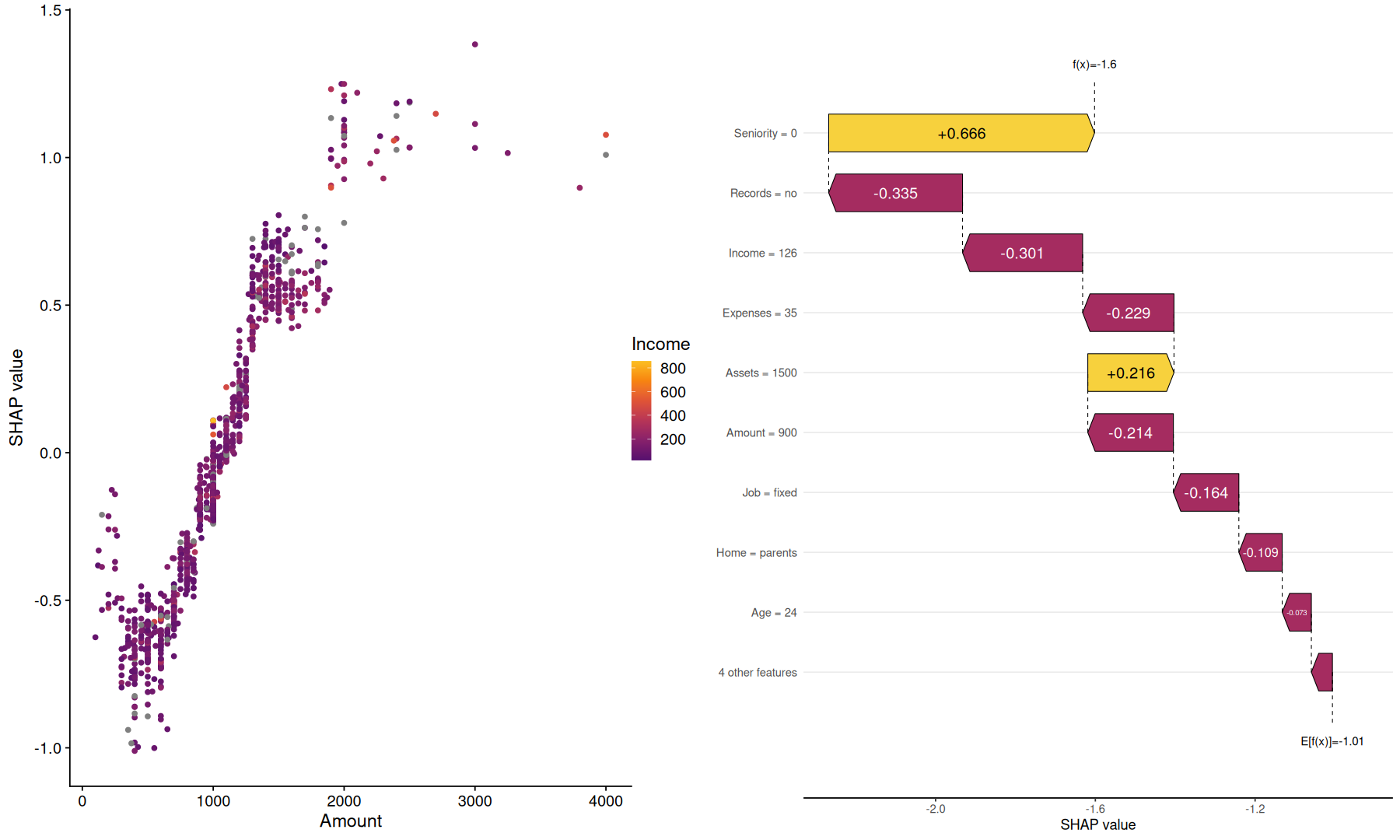Click the Age -0.073 bar
Screen dimensions: 1400x840
[x=1297, y=612]
